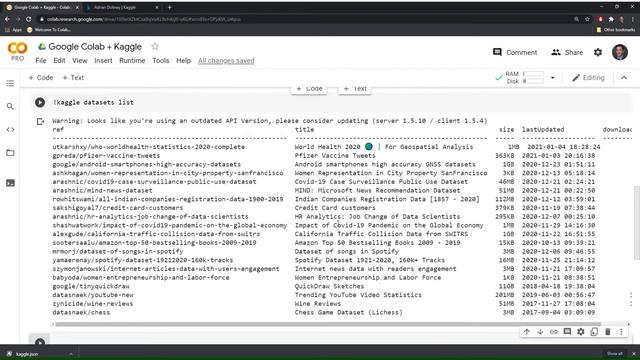Open notebook settings gear icon
640x360 pixels.
click(598, 52)
